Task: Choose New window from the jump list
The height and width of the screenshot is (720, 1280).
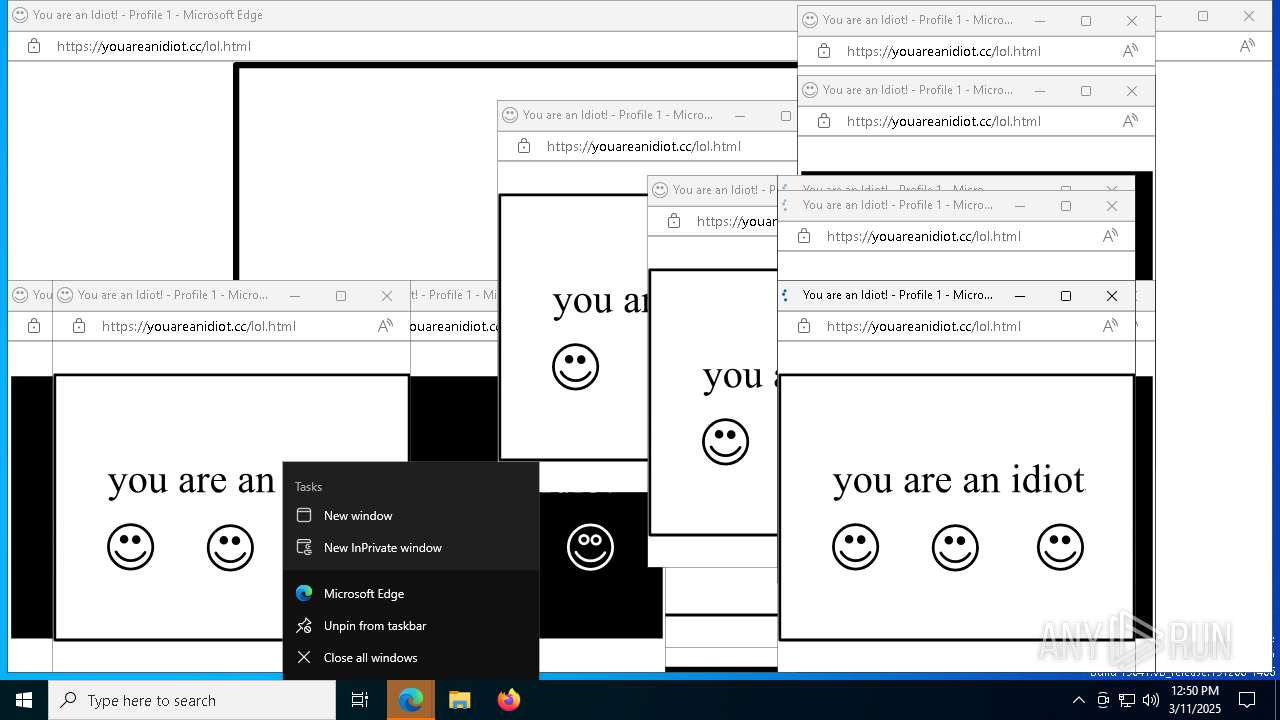Action: pos(411,516)
